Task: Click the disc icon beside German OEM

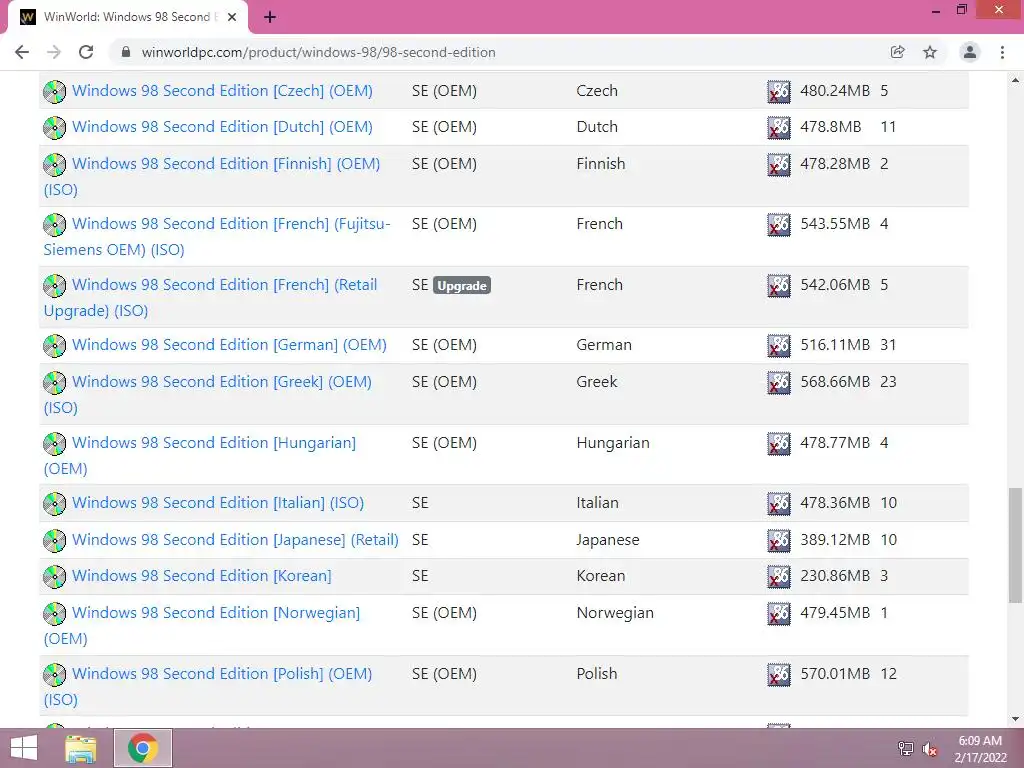Action: click(55, 345)
